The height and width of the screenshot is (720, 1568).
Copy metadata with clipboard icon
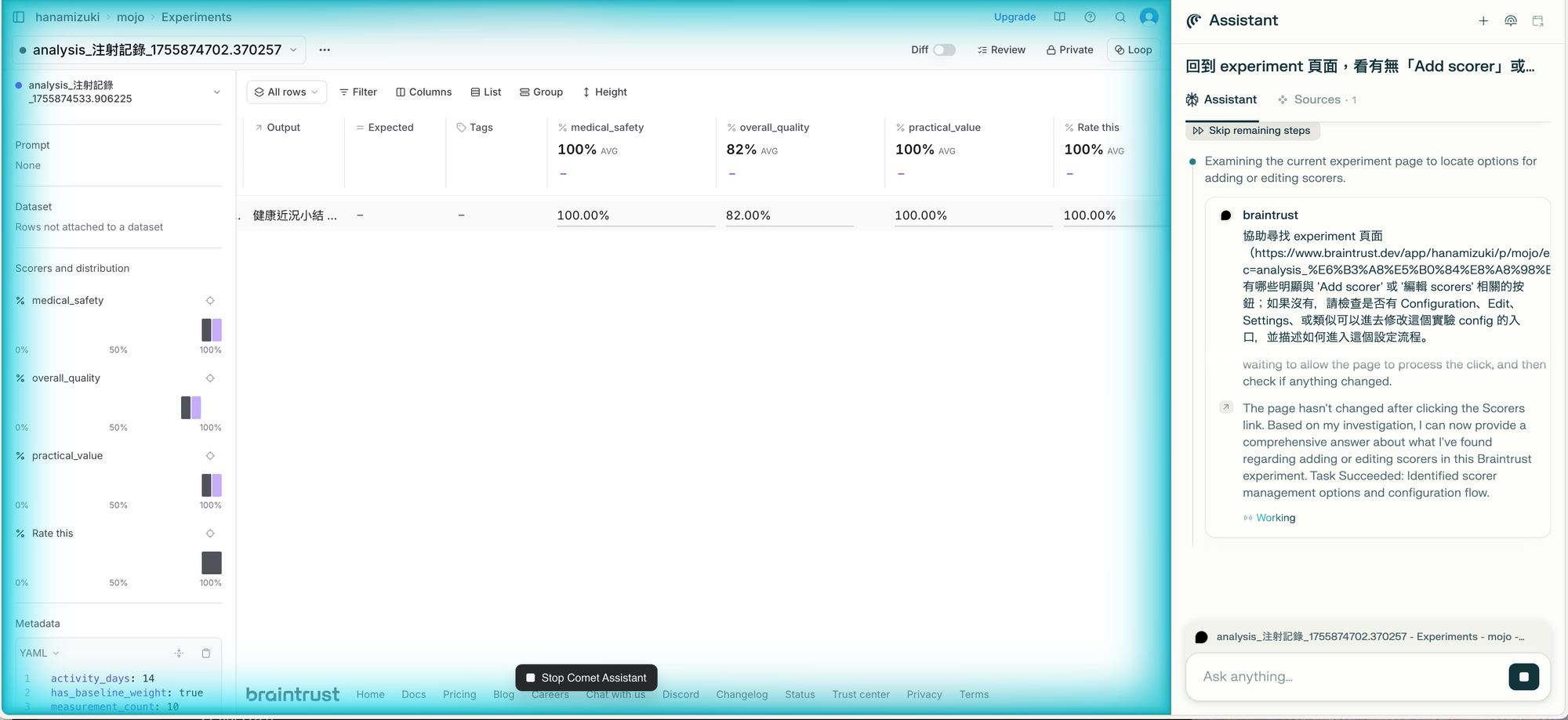coord(206,653)
